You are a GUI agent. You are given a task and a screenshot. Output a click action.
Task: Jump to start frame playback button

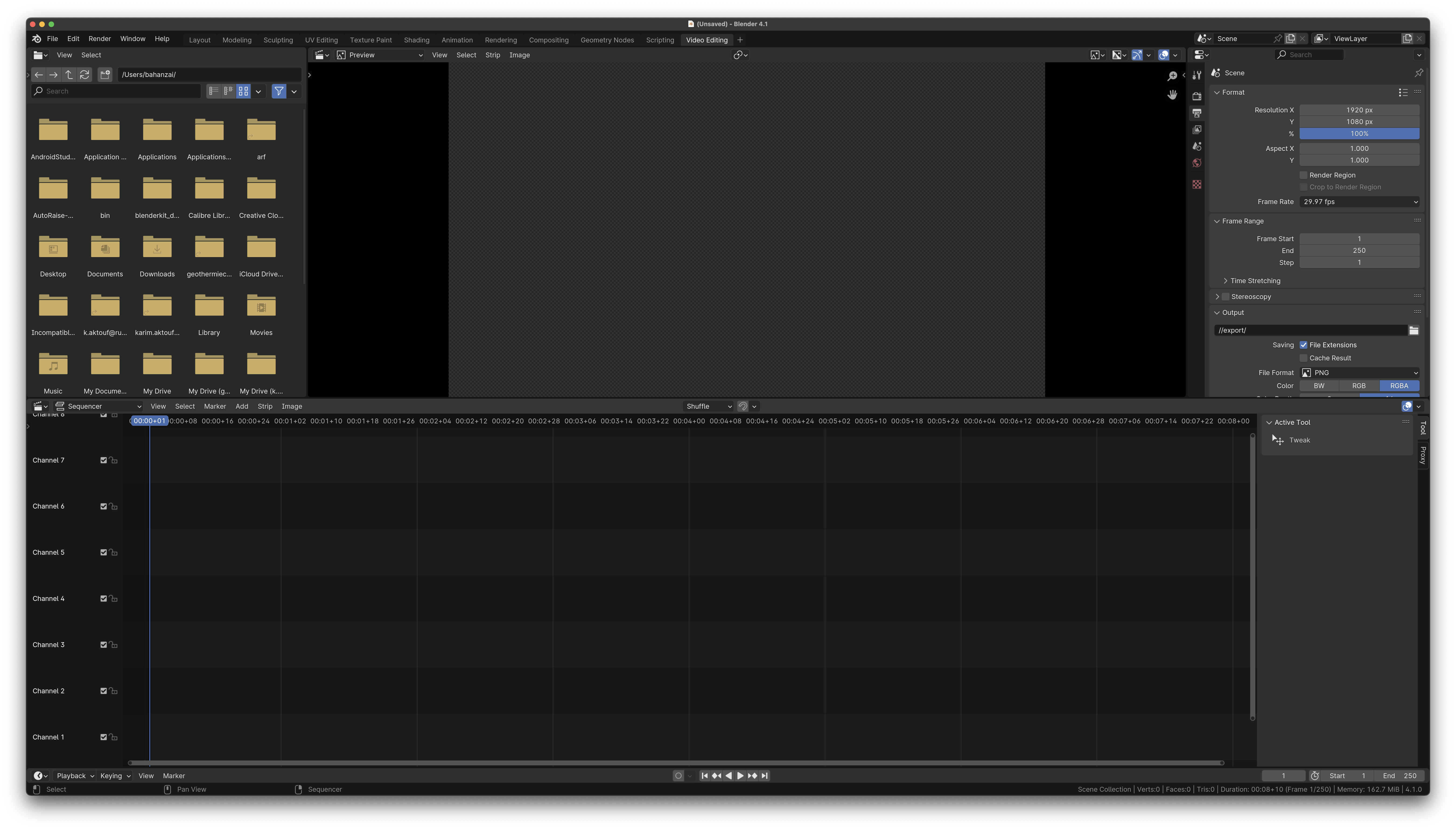[x=705, y=776]
